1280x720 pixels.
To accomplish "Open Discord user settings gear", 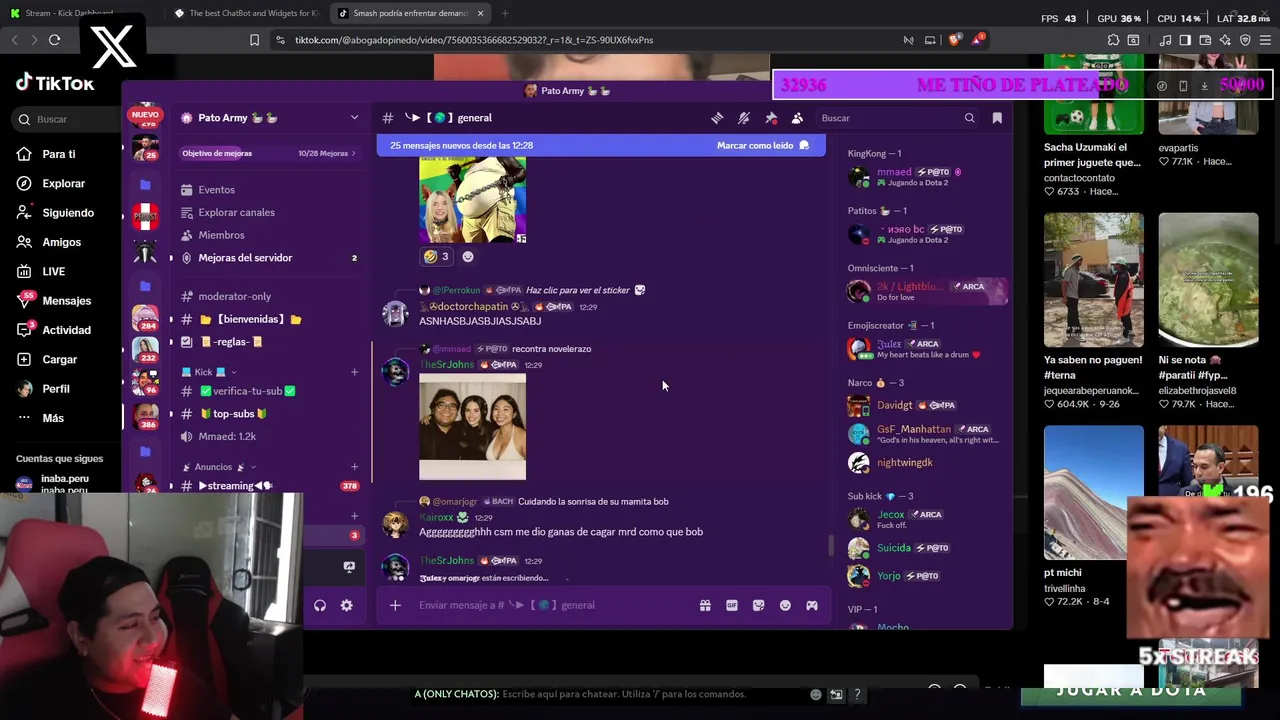I will pos(346,605).
